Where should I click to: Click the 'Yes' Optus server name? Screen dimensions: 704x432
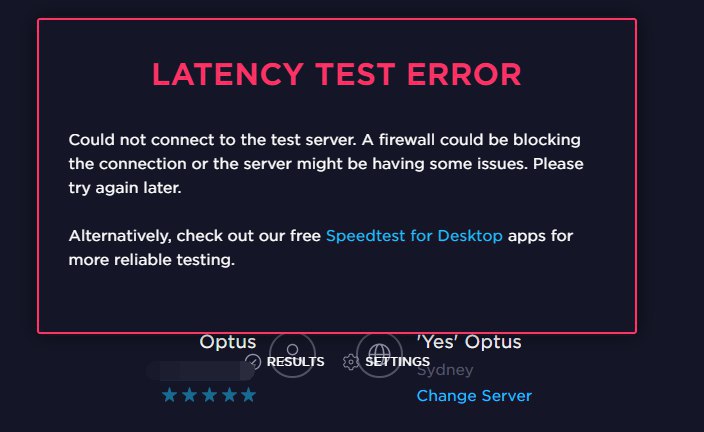pyautogui.click(x=469, y=343)
